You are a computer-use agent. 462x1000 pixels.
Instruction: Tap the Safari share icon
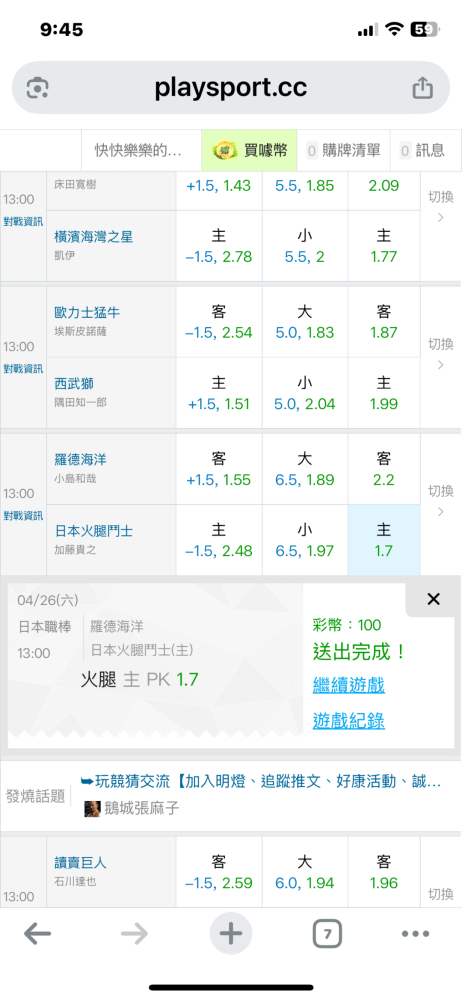422,88
